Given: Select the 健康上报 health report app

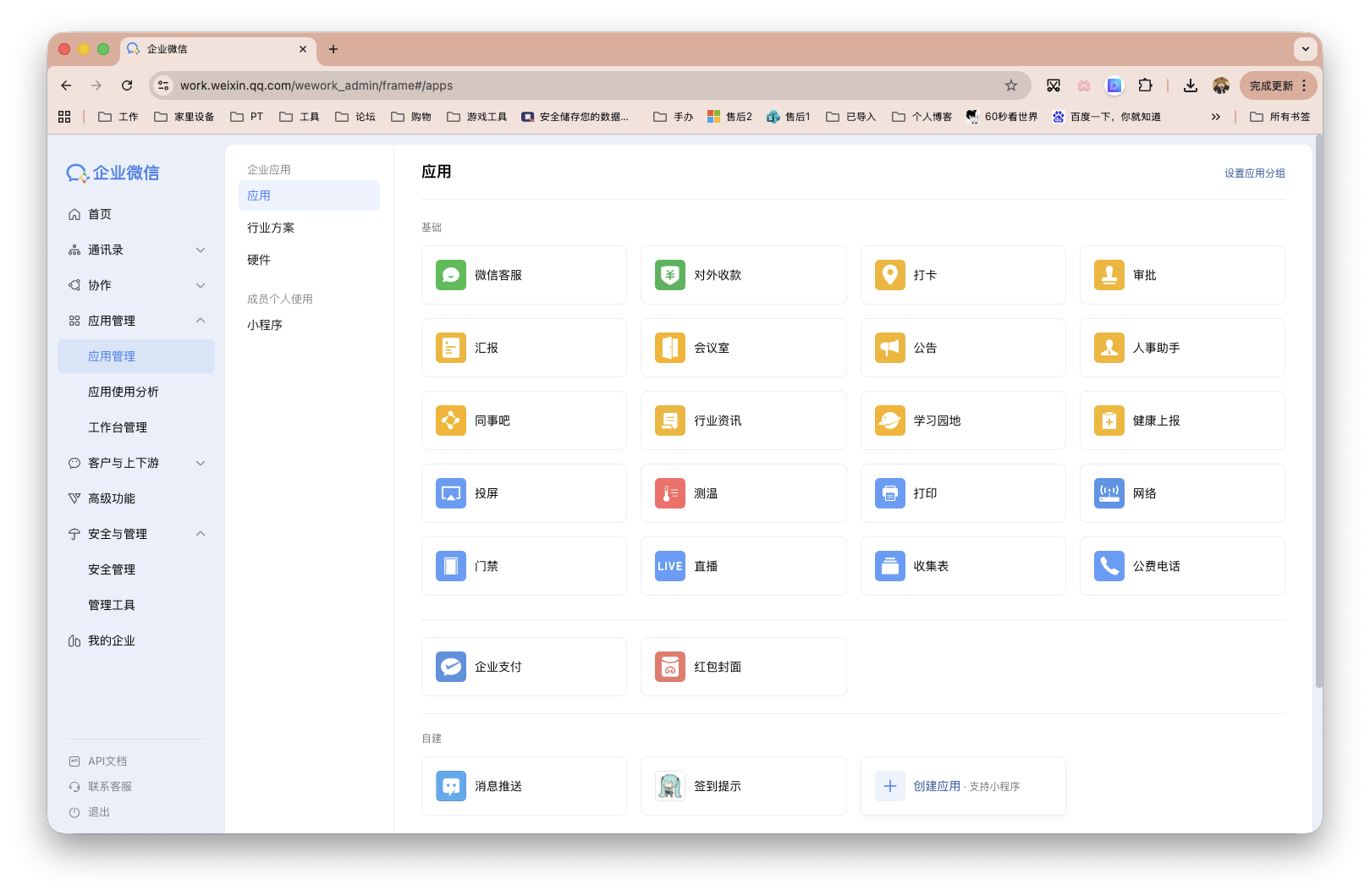Looking at the screenshot, I should pyautogui.click(x=1157, y=421).
